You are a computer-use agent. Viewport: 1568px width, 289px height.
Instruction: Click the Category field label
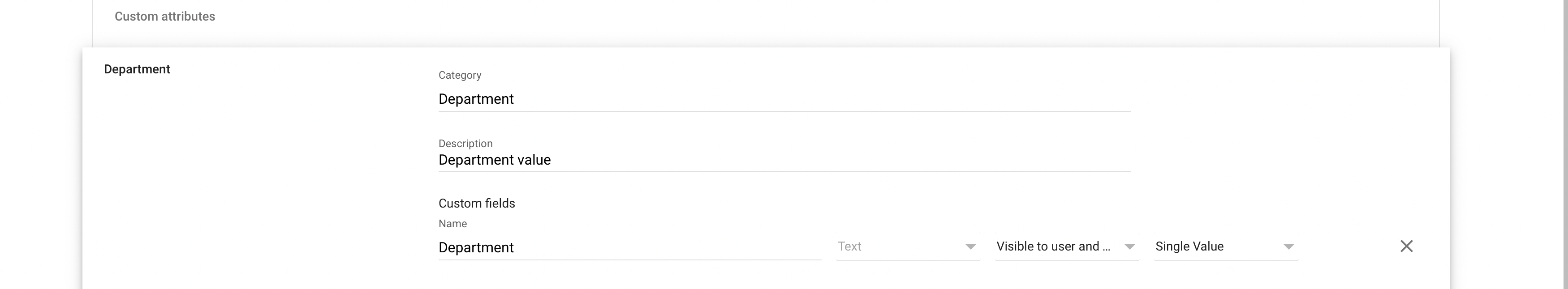click(x=460, y=76)
